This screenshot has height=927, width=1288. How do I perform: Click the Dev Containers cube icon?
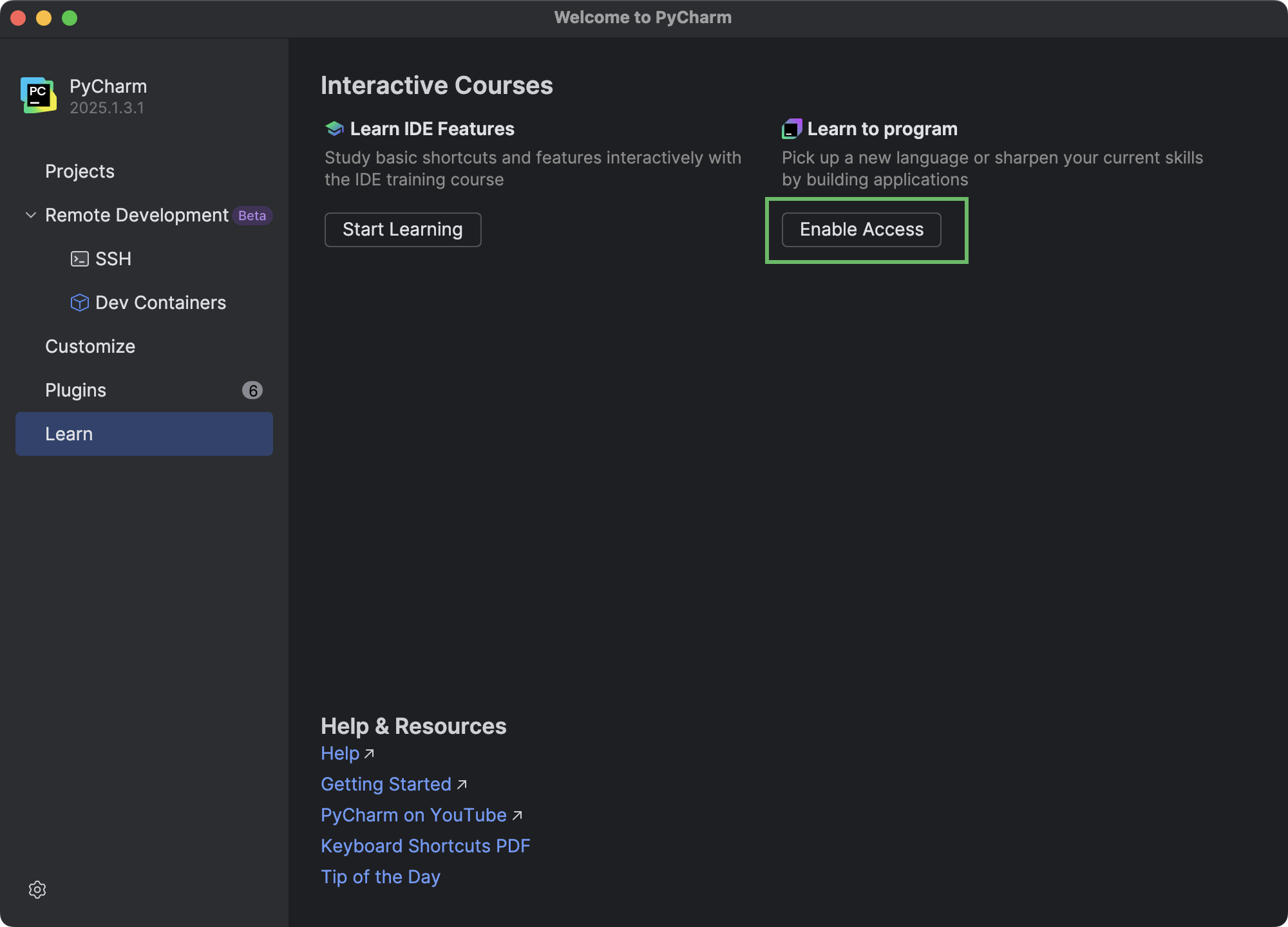coord(79,302)
